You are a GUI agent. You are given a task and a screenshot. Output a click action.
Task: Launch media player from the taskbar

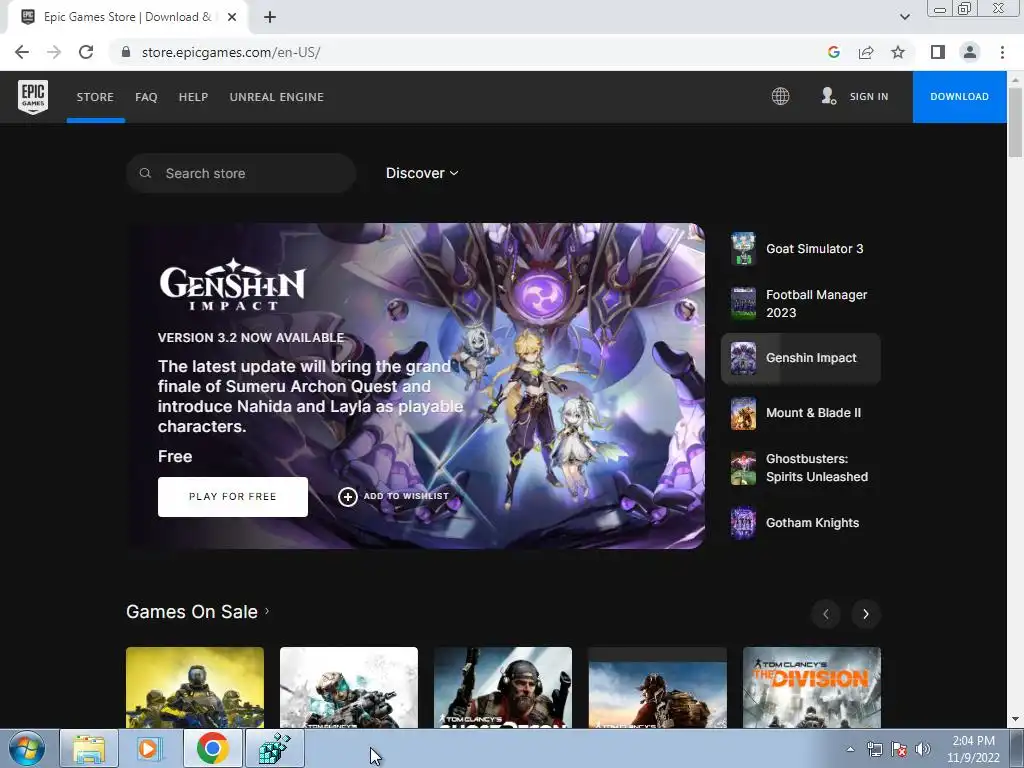coord(150,748)
